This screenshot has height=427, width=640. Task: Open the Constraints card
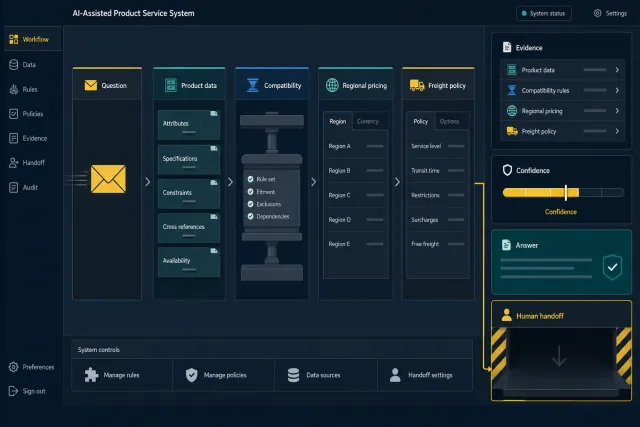tap(189, 193)
